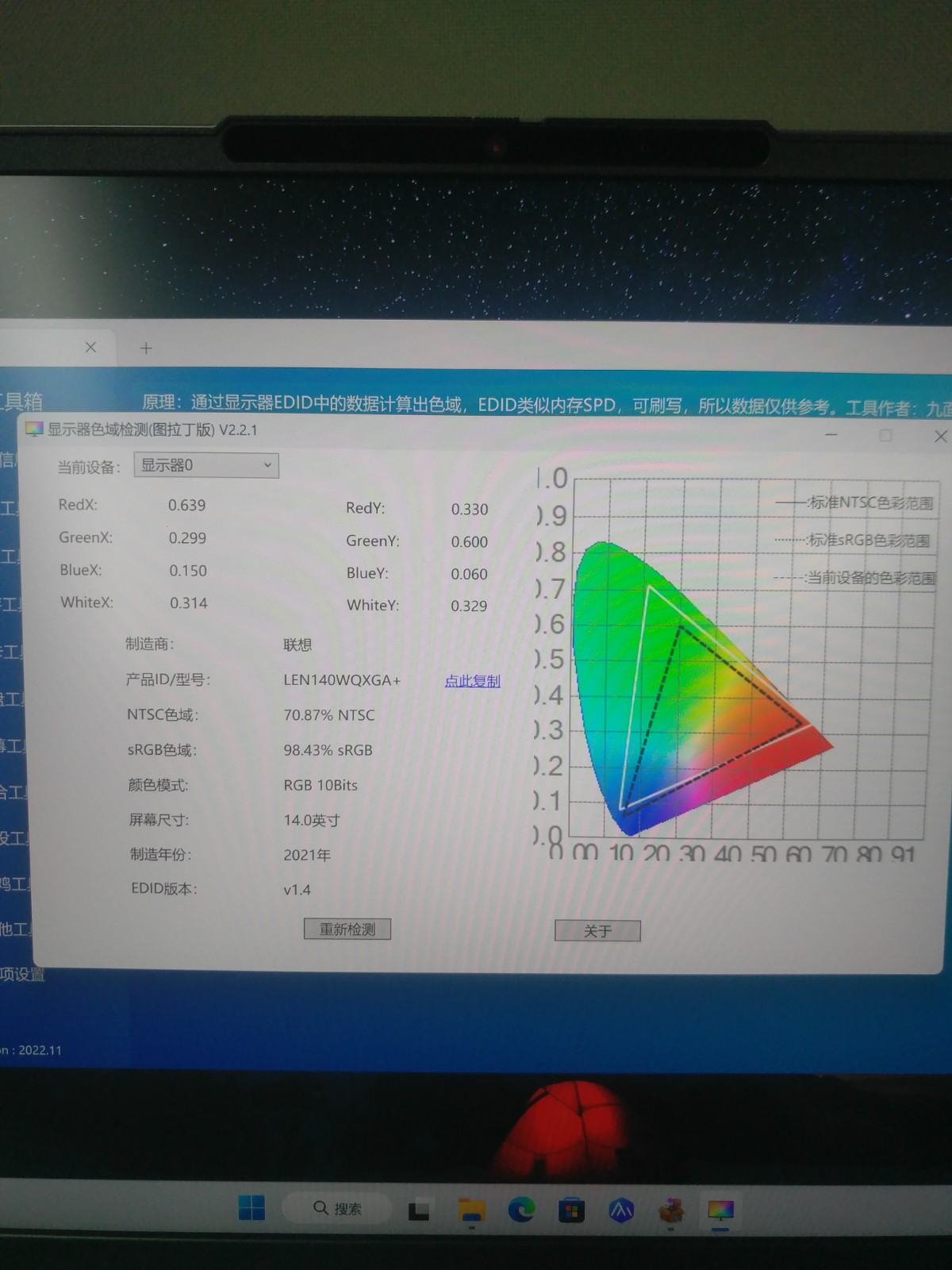Click the 产品ID/型号 label
Image resolution: width=952 pixels, height=1270 pixels.
(x=167, y=679)
